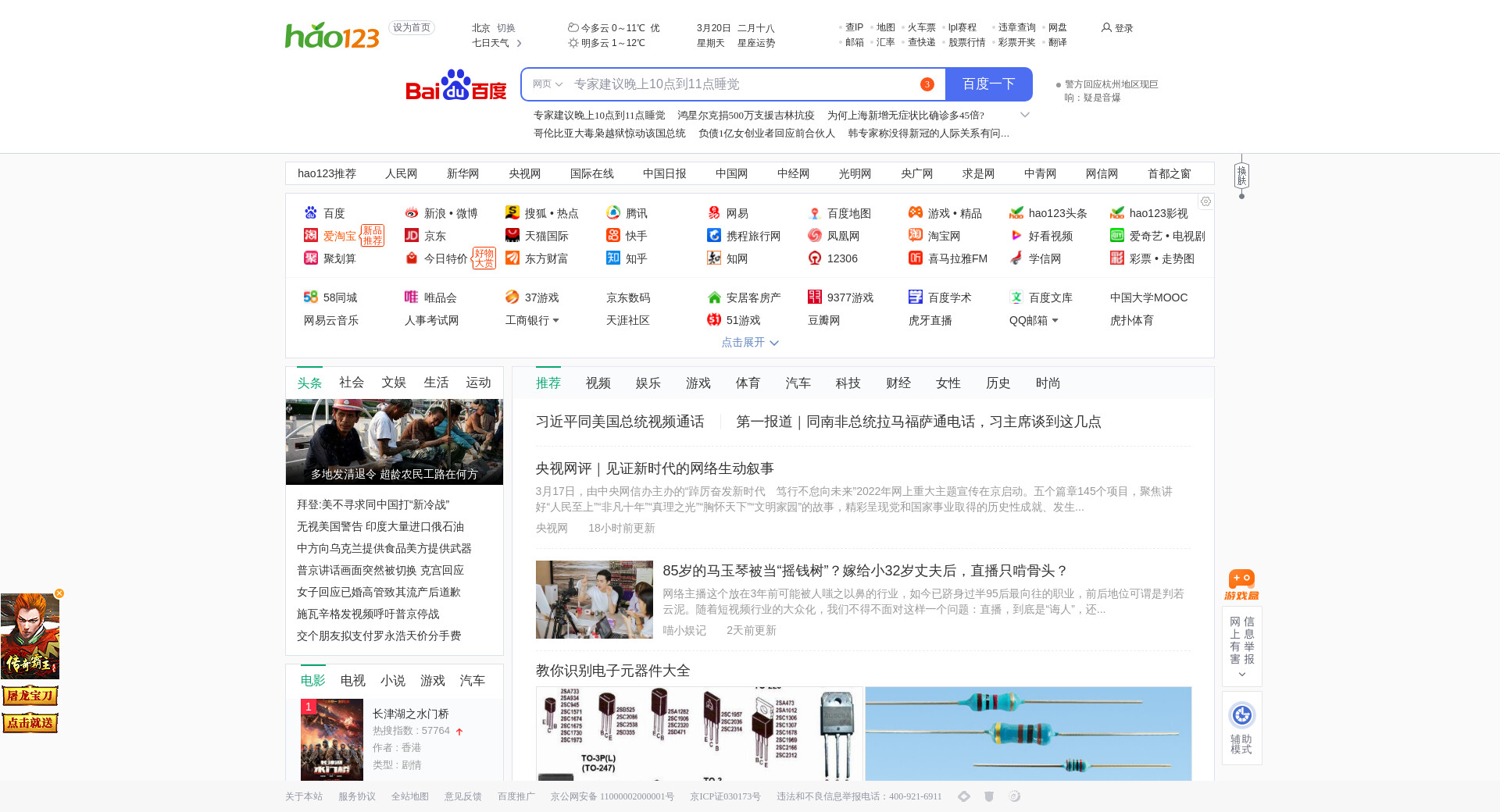The height and width of the screenshot is (812, 1500).
Task: Open the settings gear in the site grid
Action: 1205,201
